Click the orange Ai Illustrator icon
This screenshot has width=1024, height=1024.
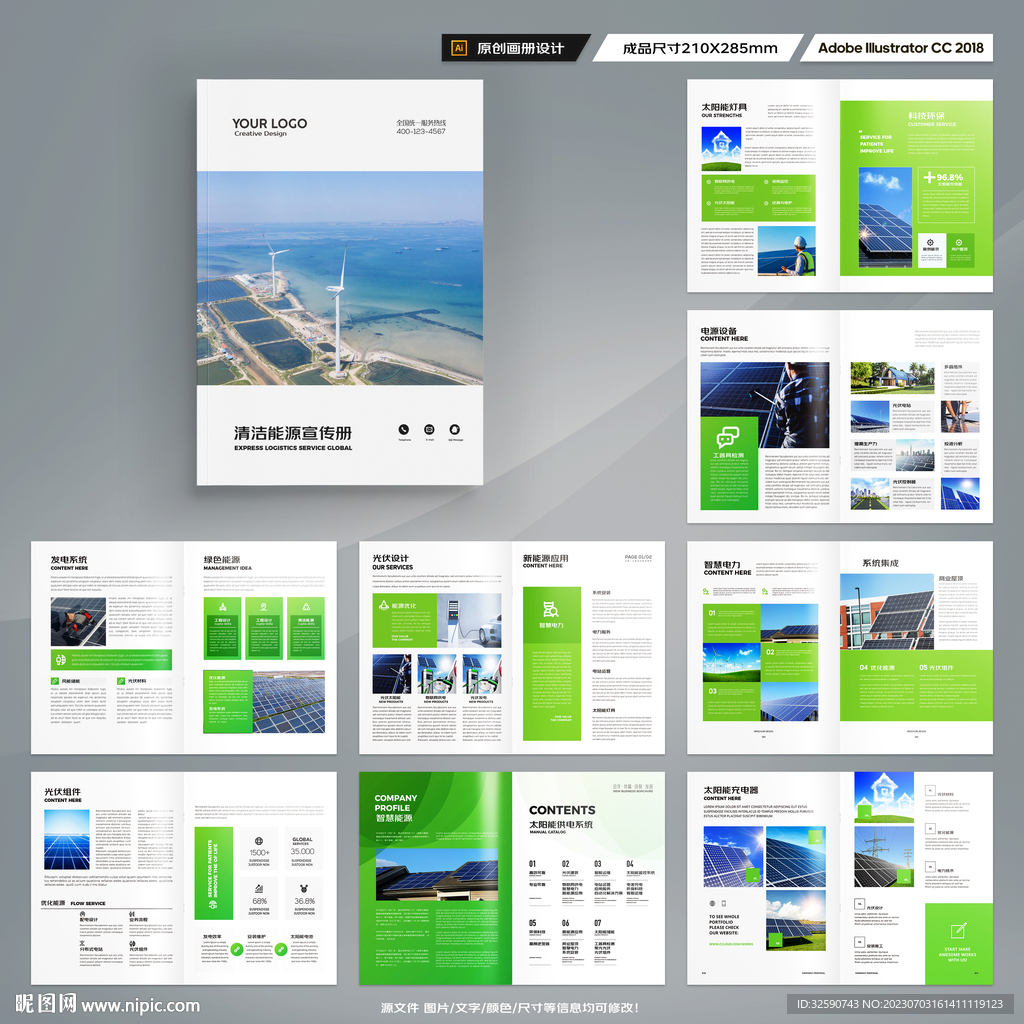pos(458,48)
